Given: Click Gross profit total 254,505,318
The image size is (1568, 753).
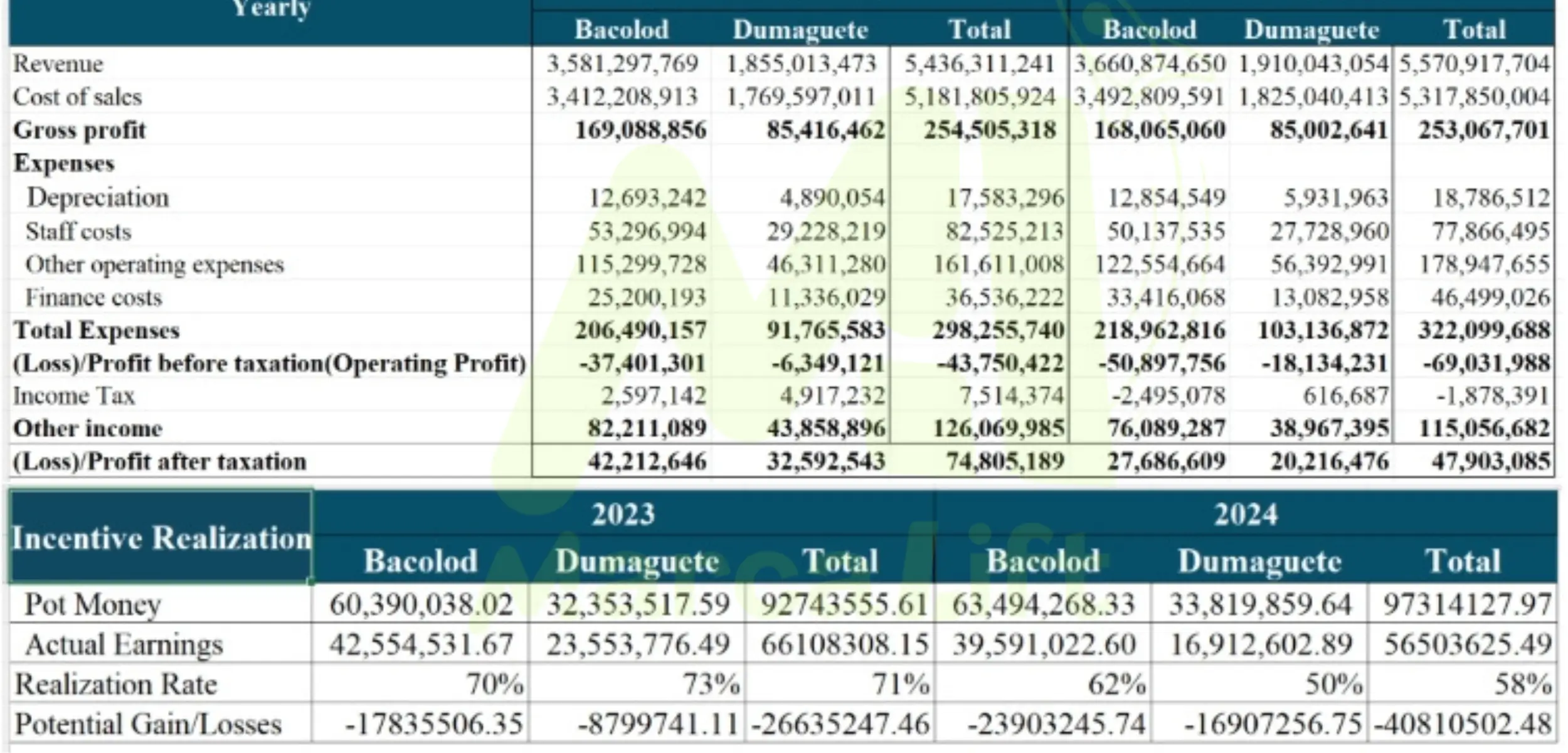Looking at the screenshot, I should [989, 131].
